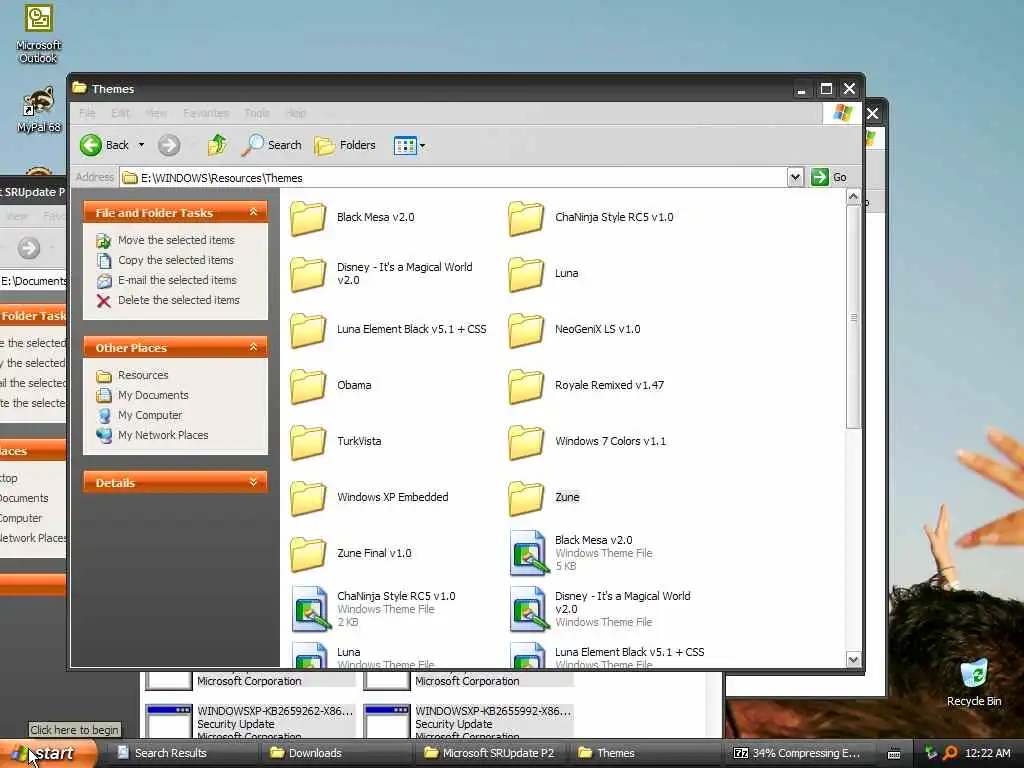Image resolution: width=1024 pixels, height=768 pixels.
Task: Select WINDOWSXP-KB2655992 update in background window
Action: pyautogui.click(x=468, y=722)
